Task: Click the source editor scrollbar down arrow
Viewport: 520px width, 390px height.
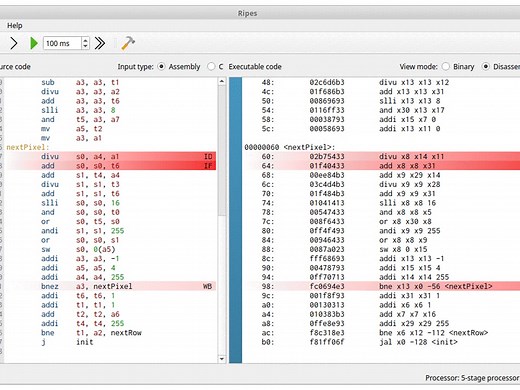Action: point(222,359)
